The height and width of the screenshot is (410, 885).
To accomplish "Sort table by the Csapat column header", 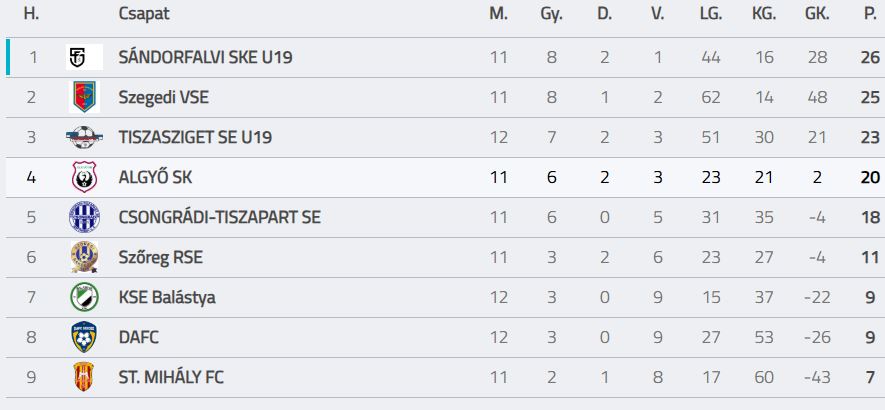I will point(144,14).
